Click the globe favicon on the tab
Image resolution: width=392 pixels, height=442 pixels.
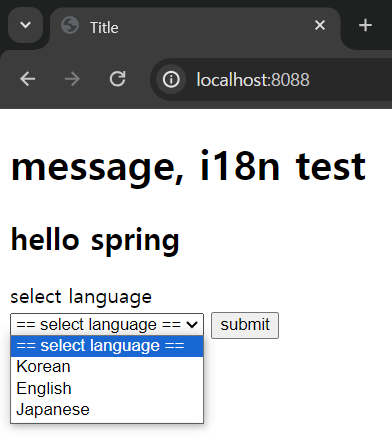(70, 25)
